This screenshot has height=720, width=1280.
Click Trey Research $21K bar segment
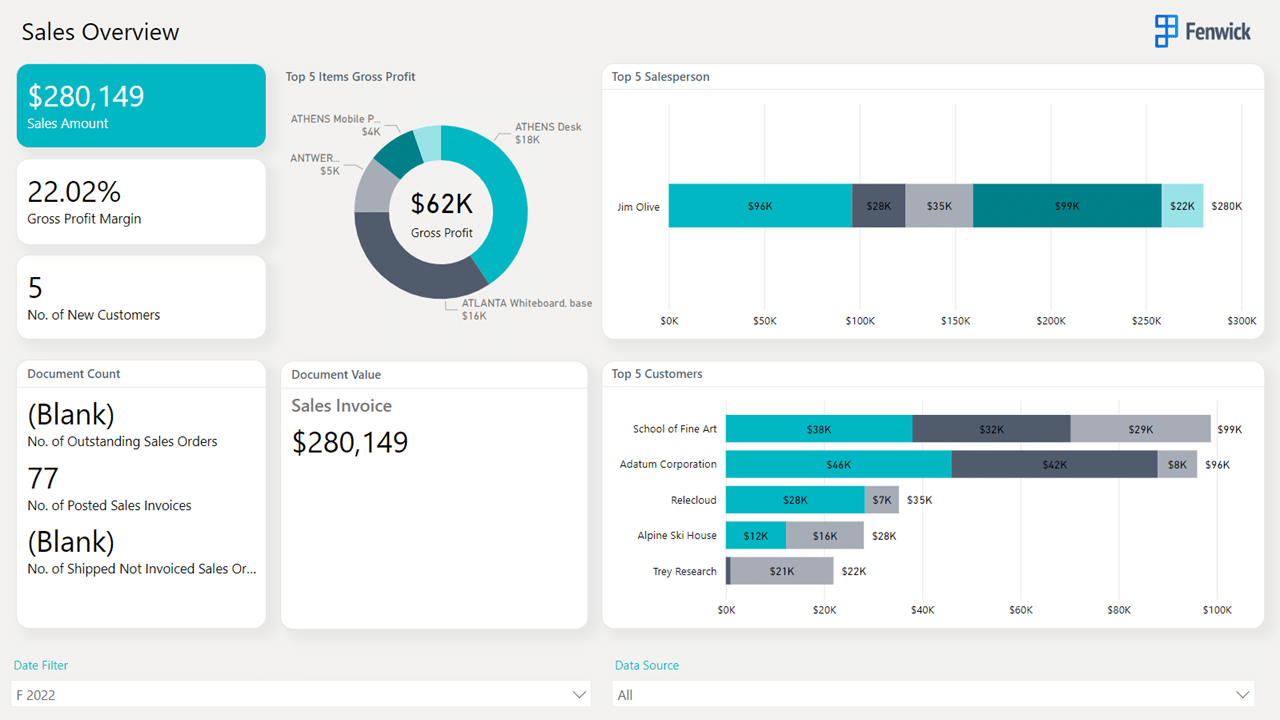[x=782, y=571]
